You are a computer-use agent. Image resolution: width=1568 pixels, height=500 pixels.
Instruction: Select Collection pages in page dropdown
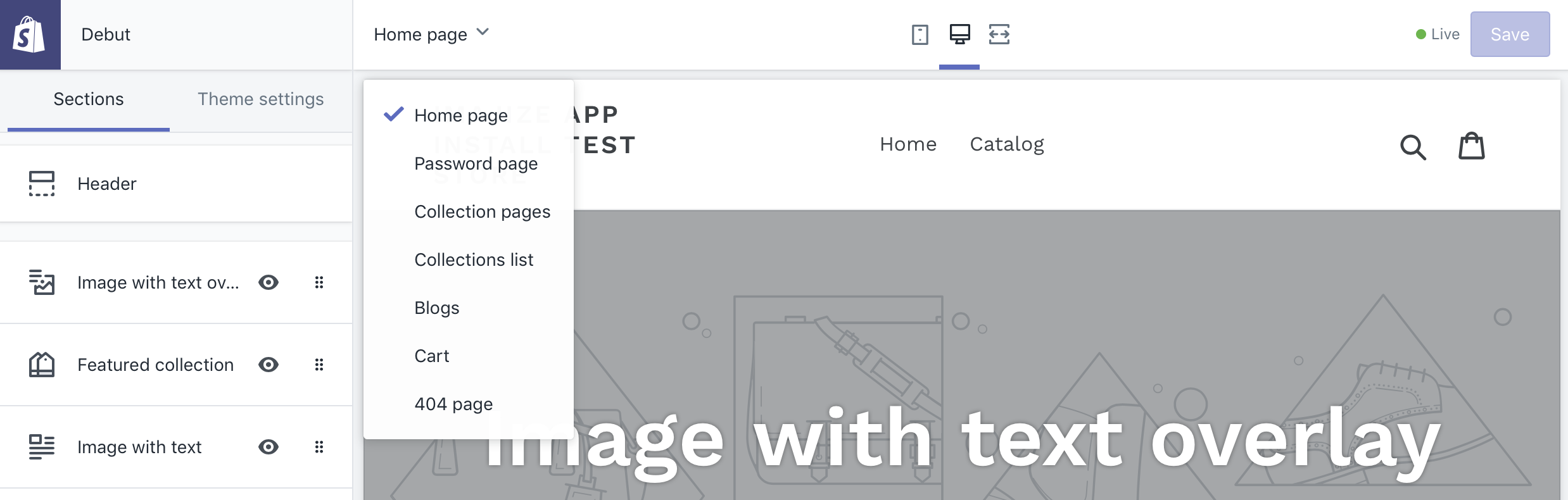(x=482, y=212)
